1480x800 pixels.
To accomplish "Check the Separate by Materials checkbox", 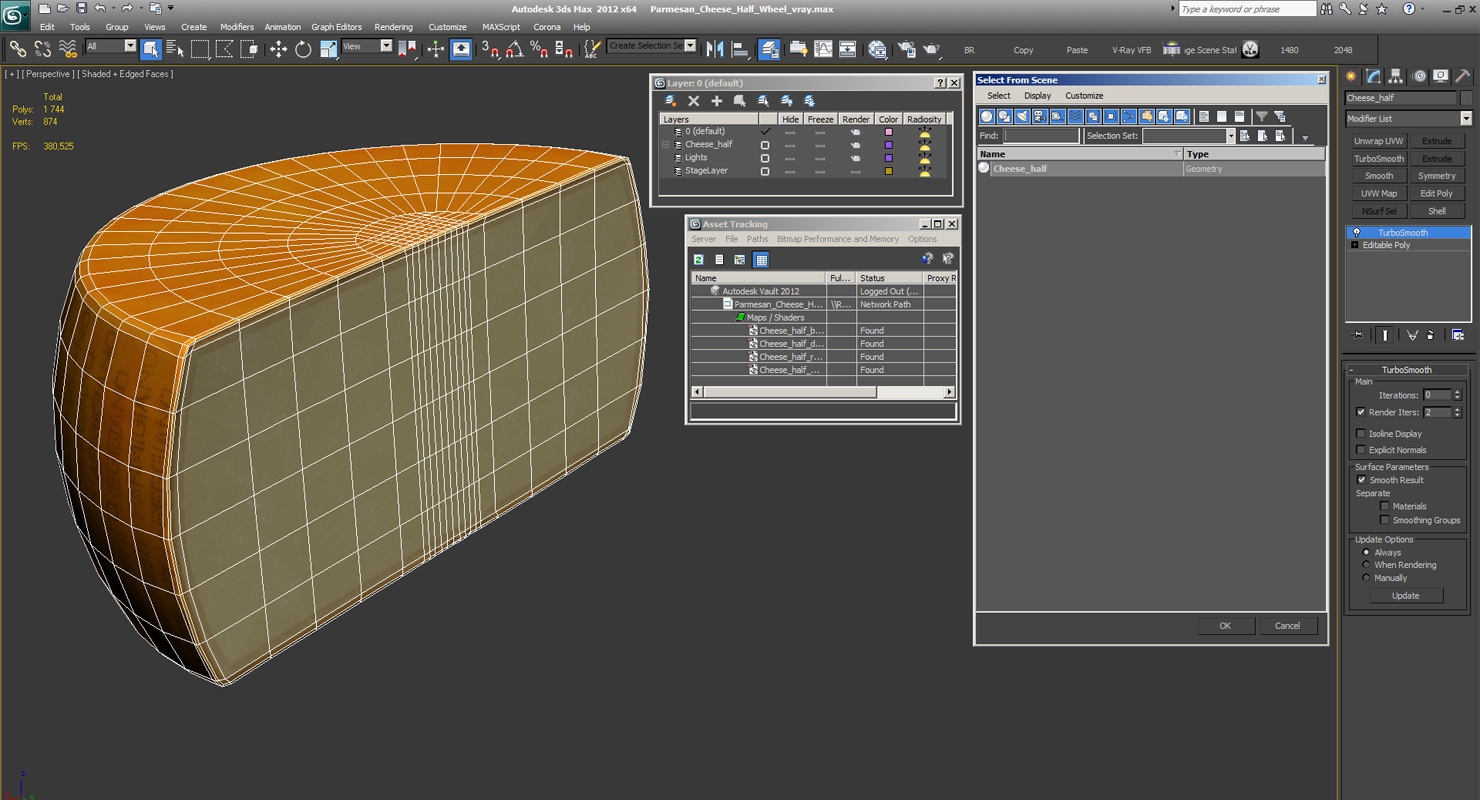I will tap(1385, 506).
